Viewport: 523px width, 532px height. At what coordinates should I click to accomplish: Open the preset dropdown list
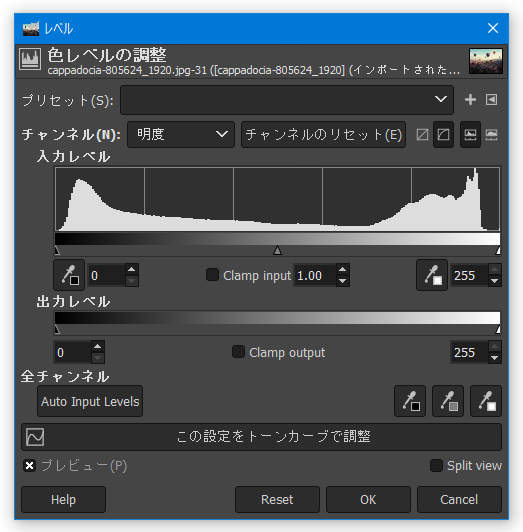pyautogui.click(x=287, y=100)
